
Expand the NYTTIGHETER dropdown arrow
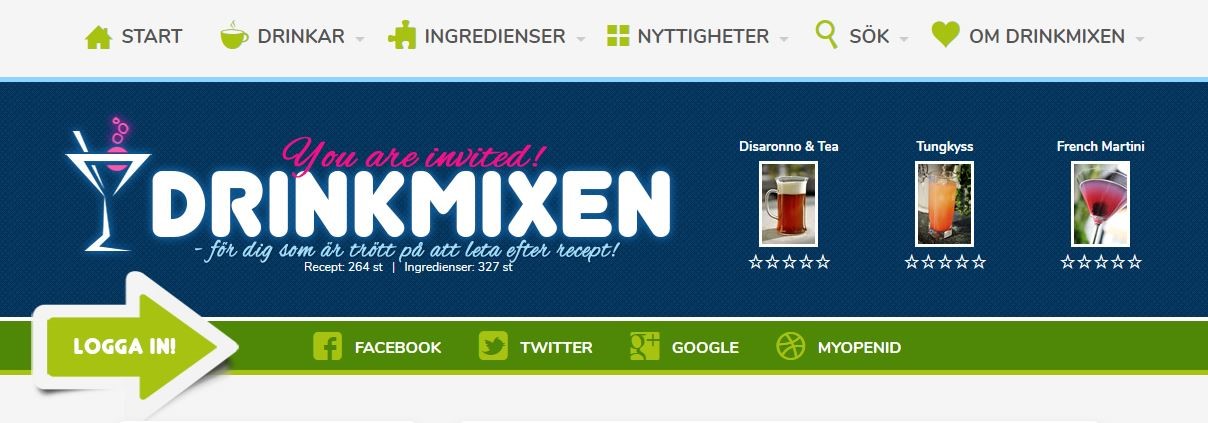pyautogui.click(x=784, y=39)
